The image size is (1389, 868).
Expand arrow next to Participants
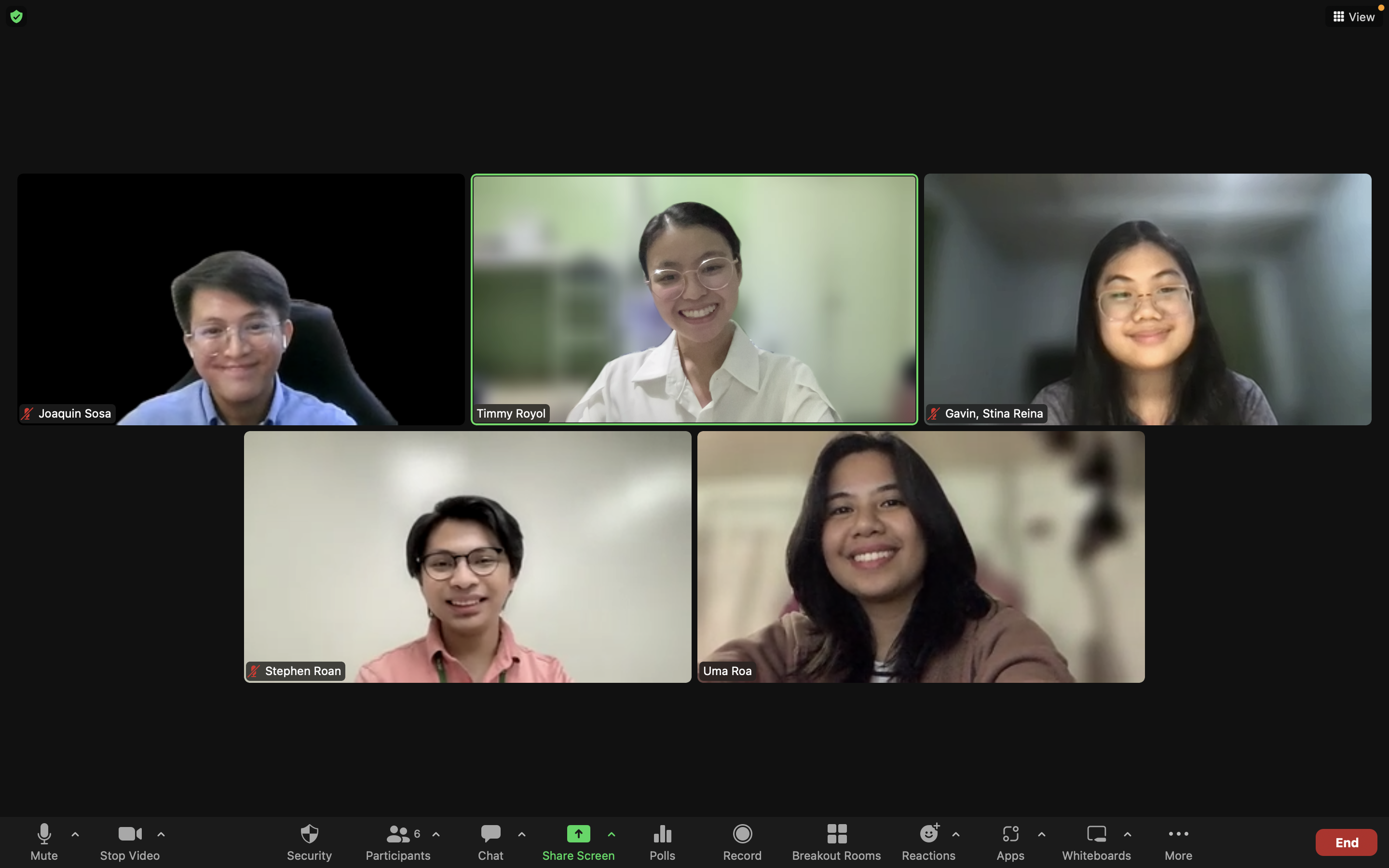(436, 835)
